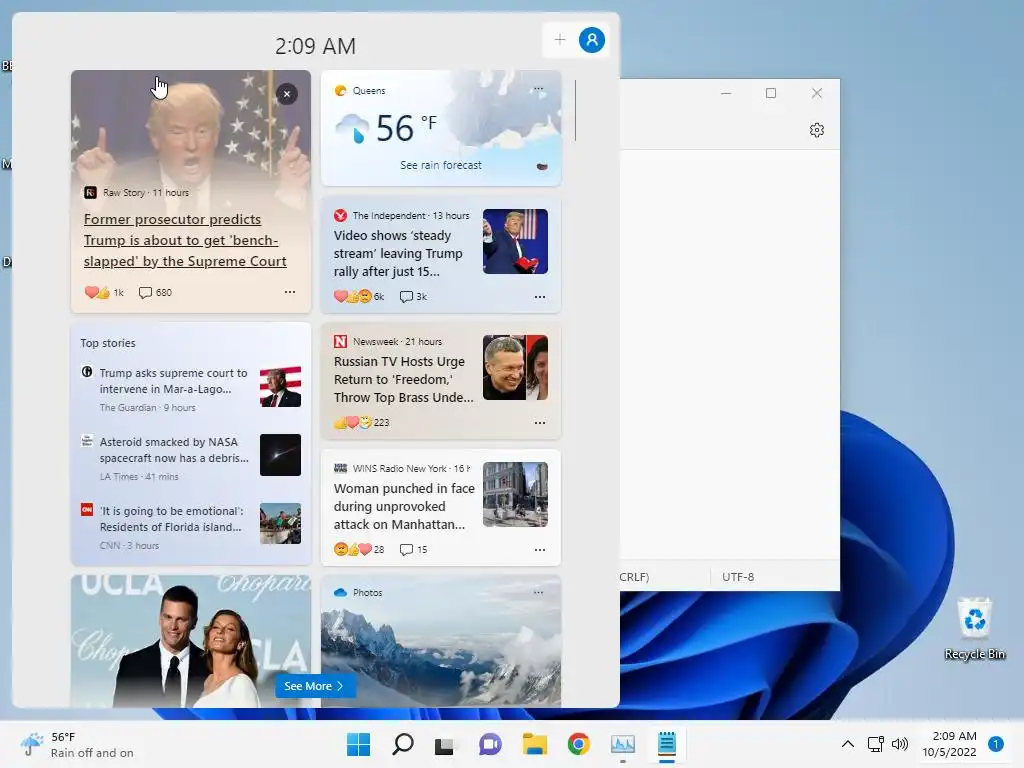Open Photos widget more options
Image resolution: width=1024 pixels, height=768 pixels.
[x=538, y=592]
